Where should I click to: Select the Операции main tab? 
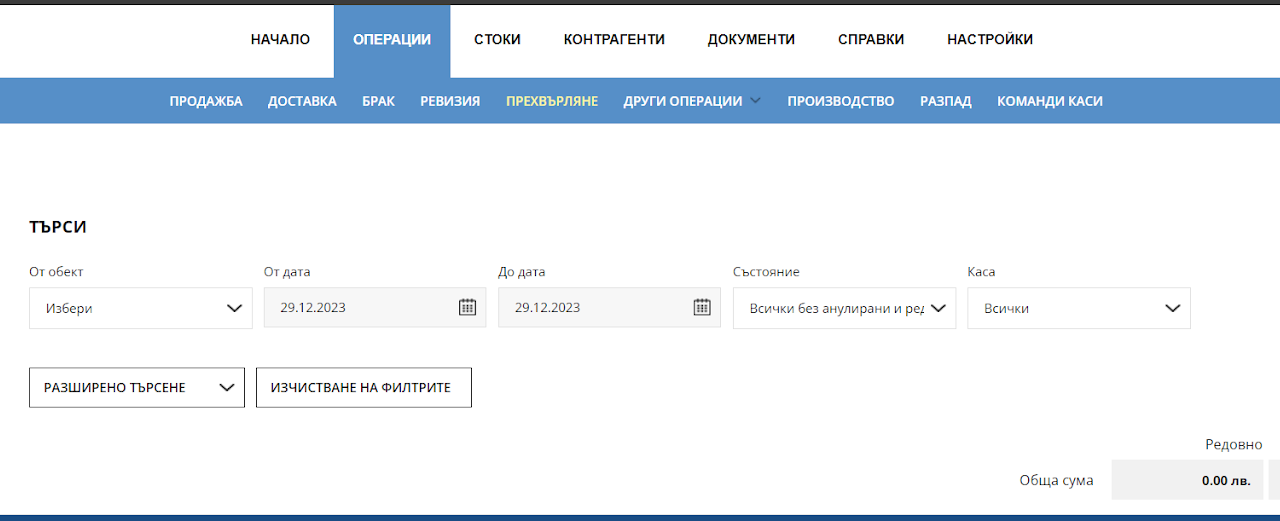[x=392, y=40]
